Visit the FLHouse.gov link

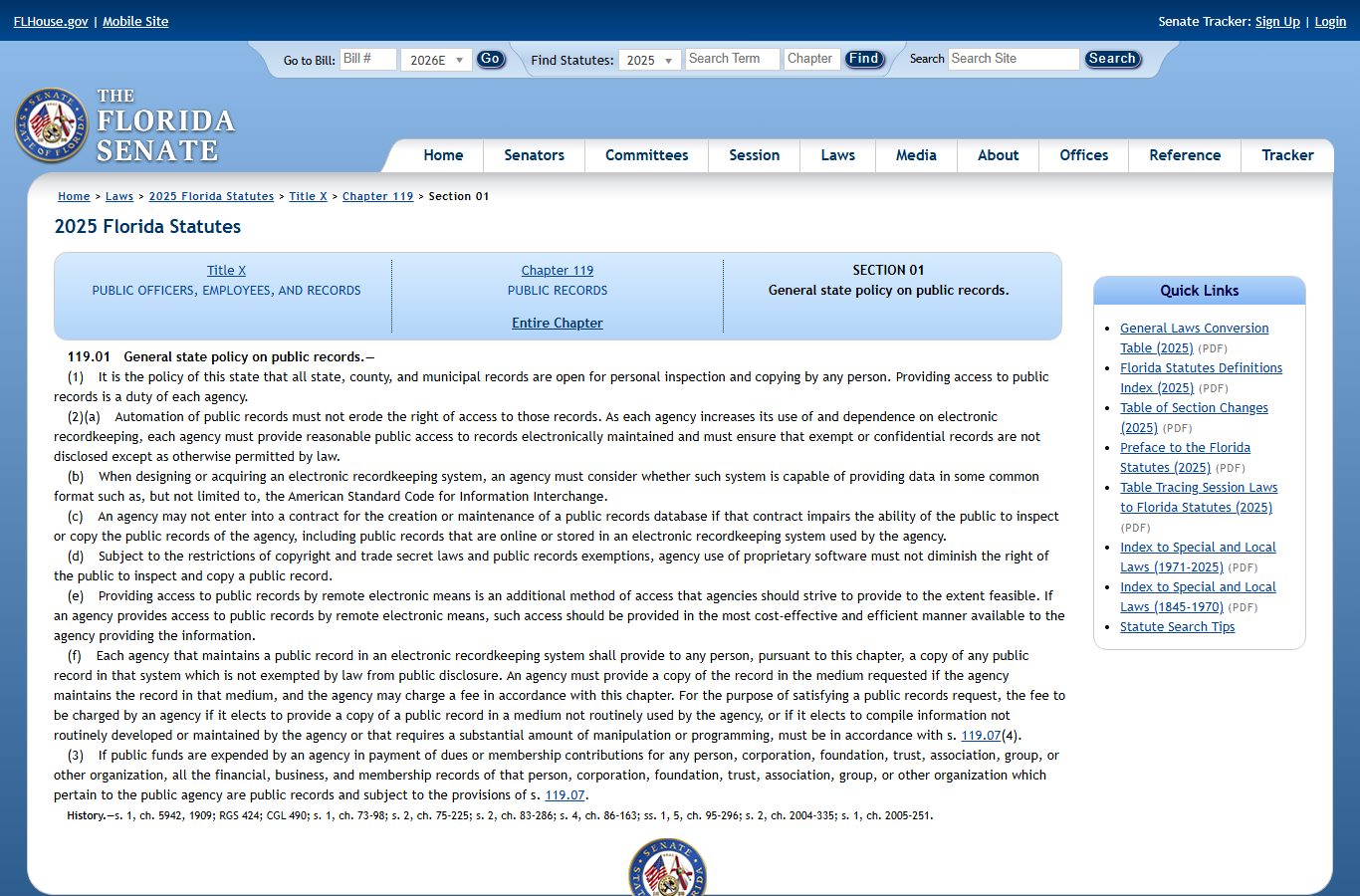coord(51,22)
